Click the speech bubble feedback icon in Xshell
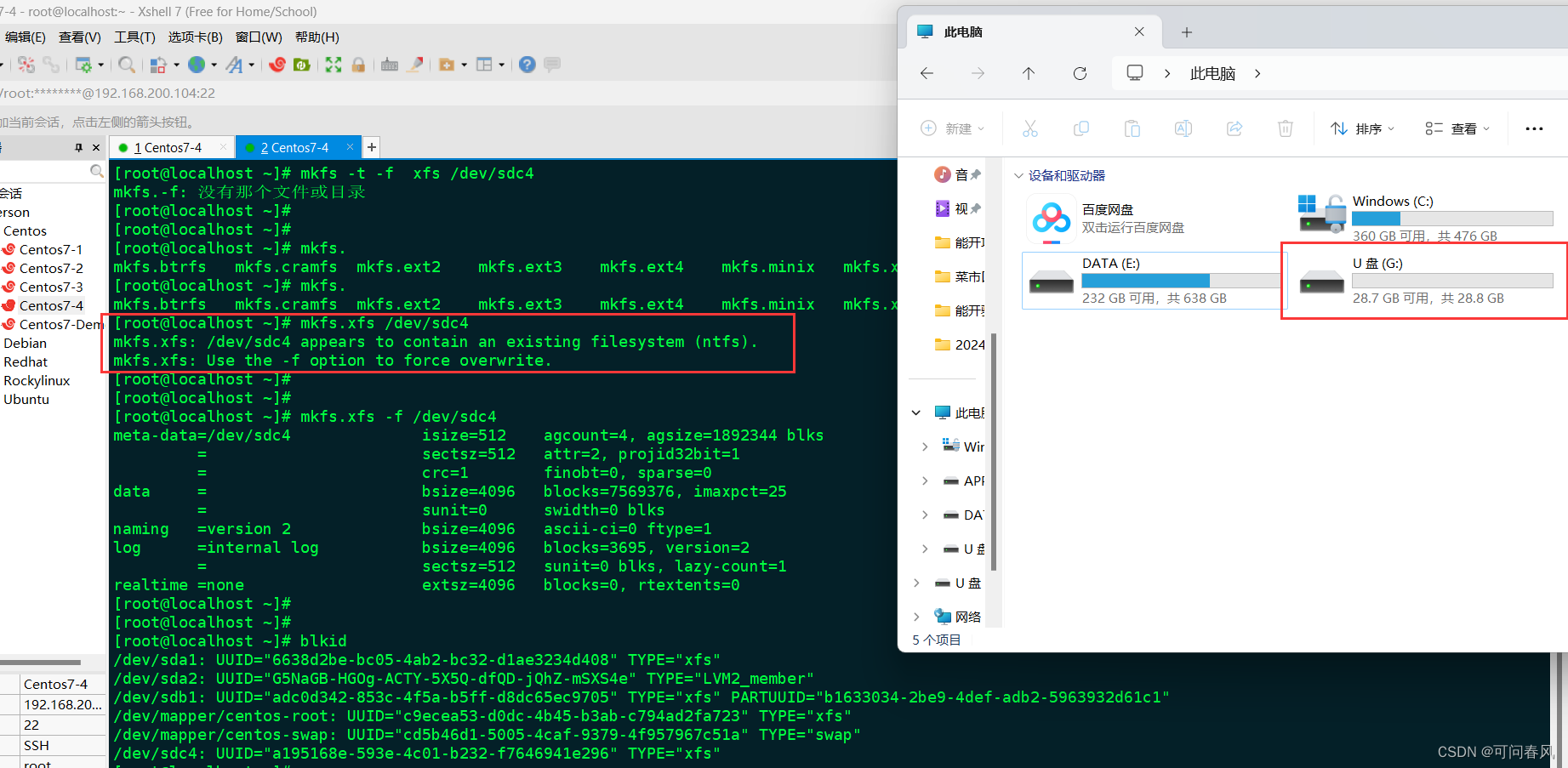This screenshot has width=1568, height=768. (x=552, y=65)
